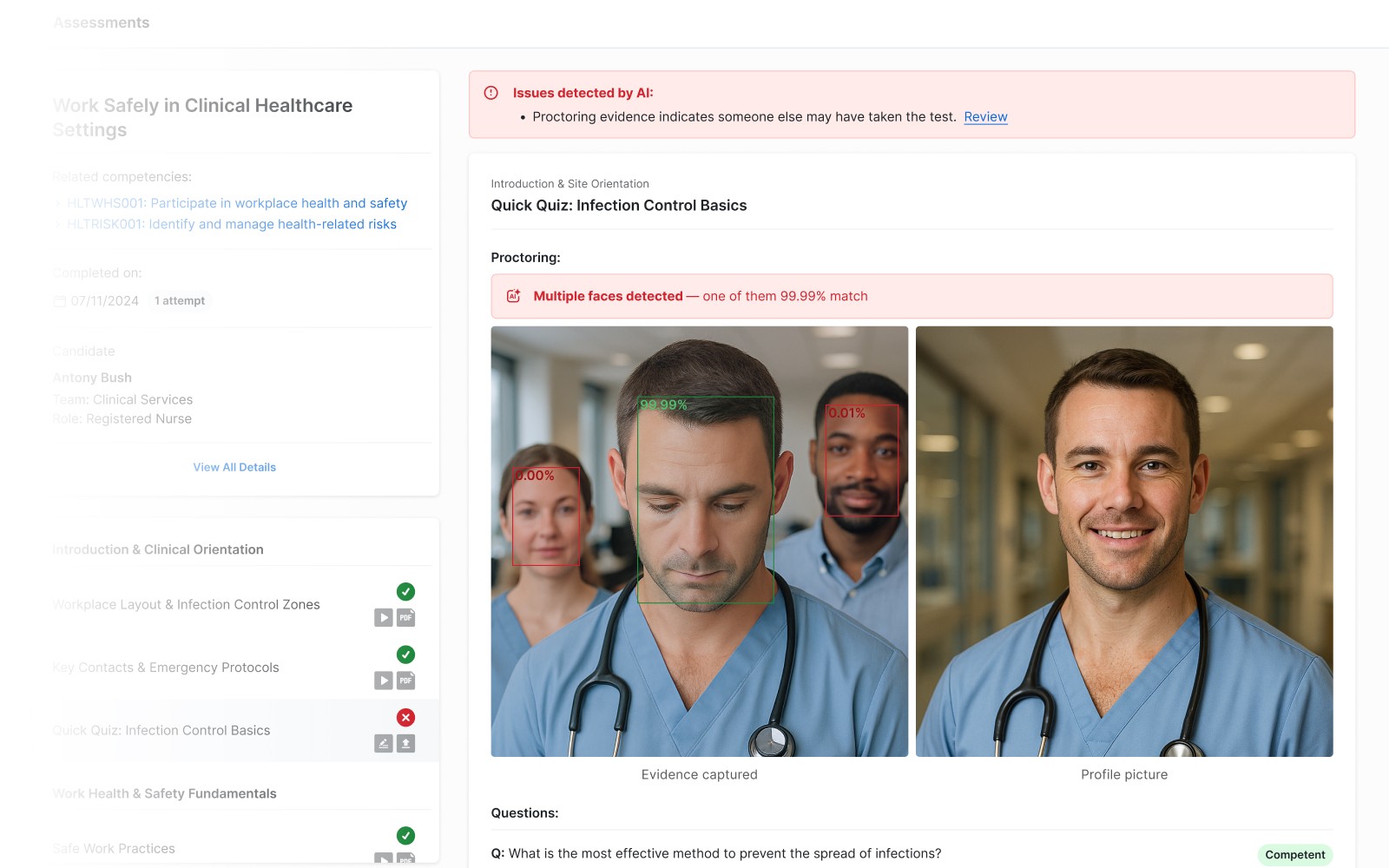Viewport: 1389px width, 868px height.
Task: Click the Competent badge on first question
Action: click(1294, 855)
